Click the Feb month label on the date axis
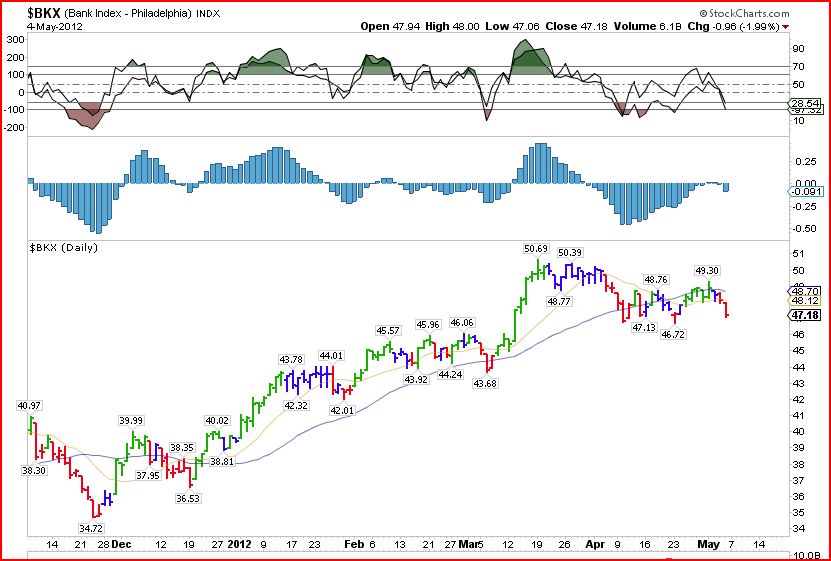This screenshot has width=831, height=561. click(353, 545)
